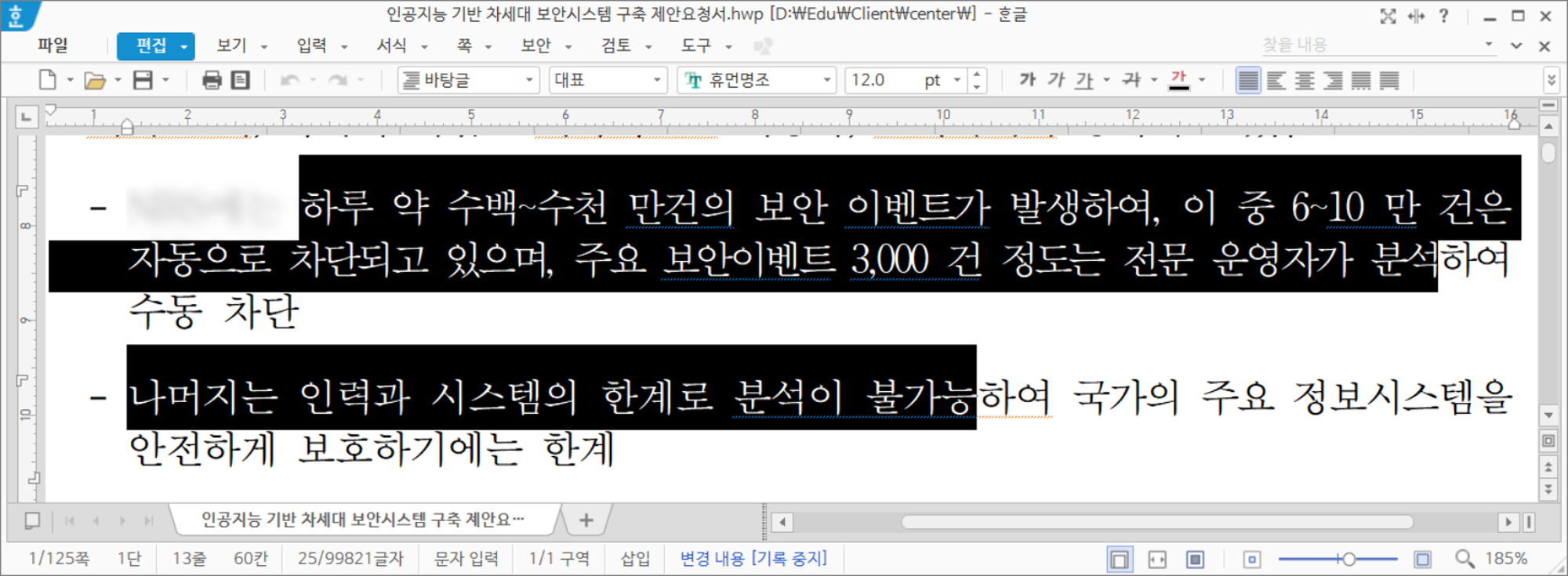1568x576 pixels.
Task: Go to the last document tab
Action: (148, 520)
